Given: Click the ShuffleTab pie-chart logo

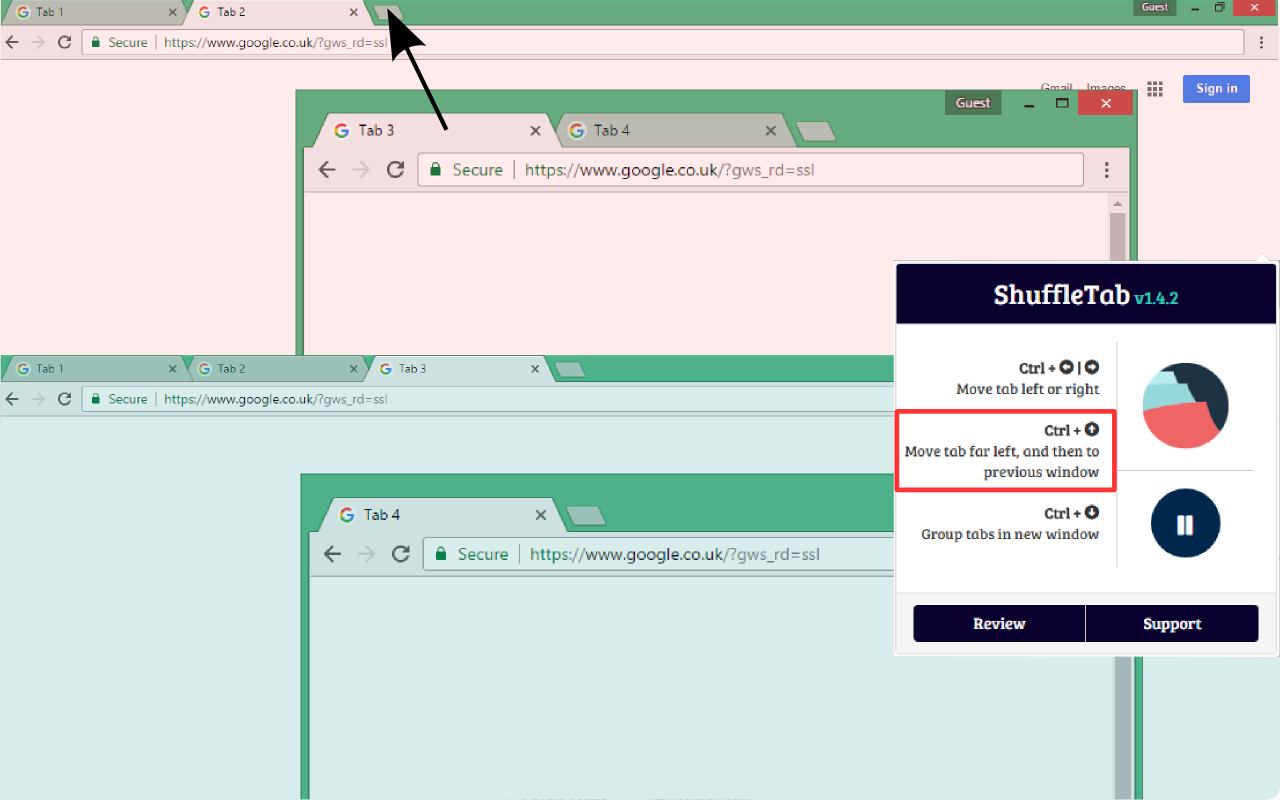Looking at the screenshot, I should point(1185,405).
